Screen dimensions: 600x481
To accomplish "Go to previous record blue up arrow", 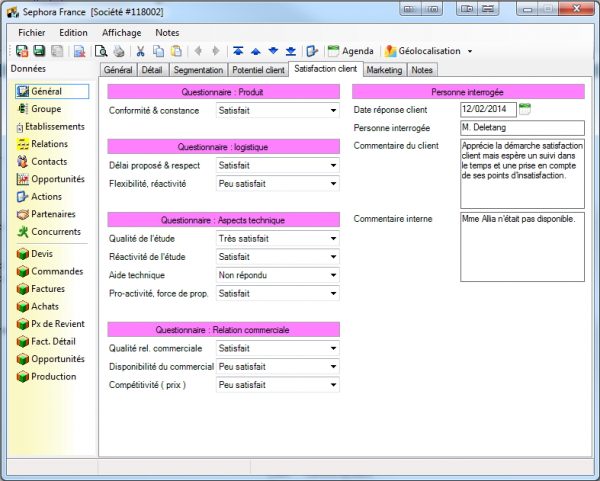I will 256,51.
